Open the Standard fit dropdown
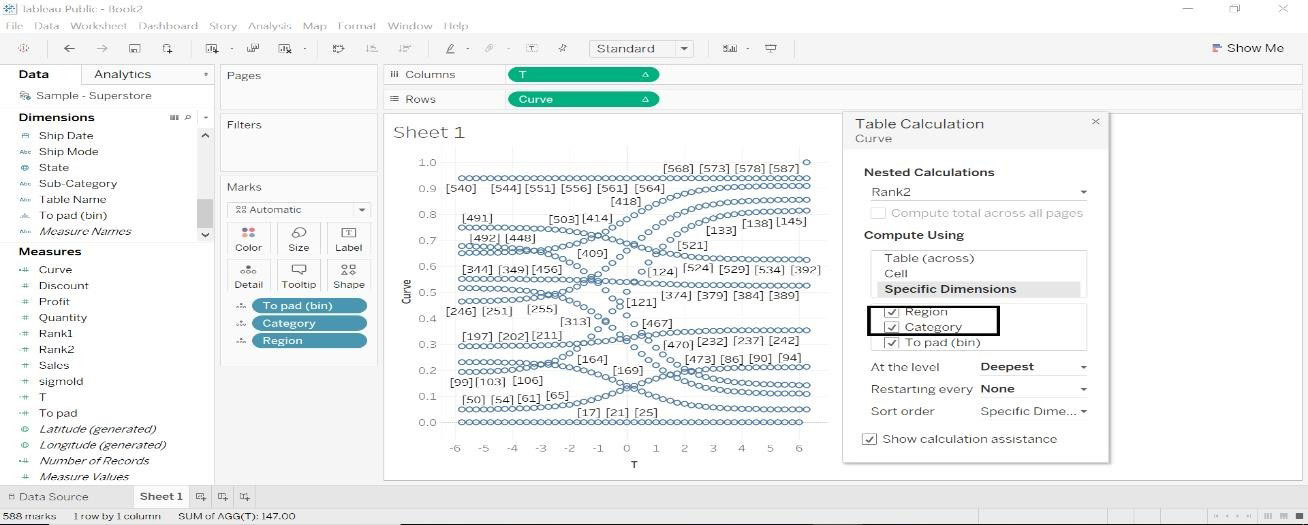Screen dimensions: 1308x525 tap(642, 48)
